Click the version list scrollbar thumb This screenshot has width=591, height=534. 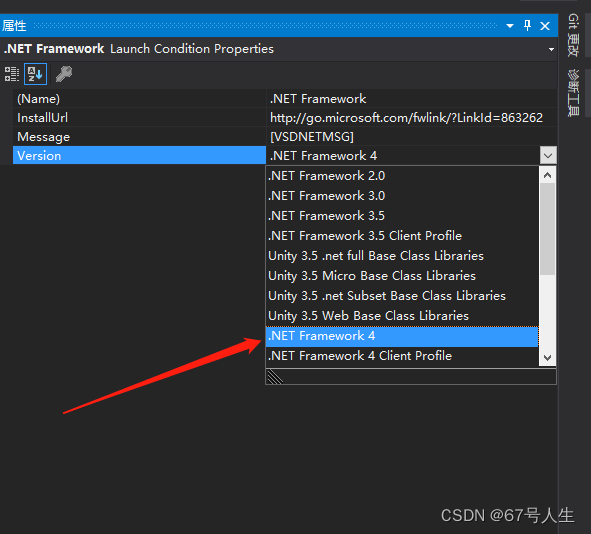pos(548,229)
